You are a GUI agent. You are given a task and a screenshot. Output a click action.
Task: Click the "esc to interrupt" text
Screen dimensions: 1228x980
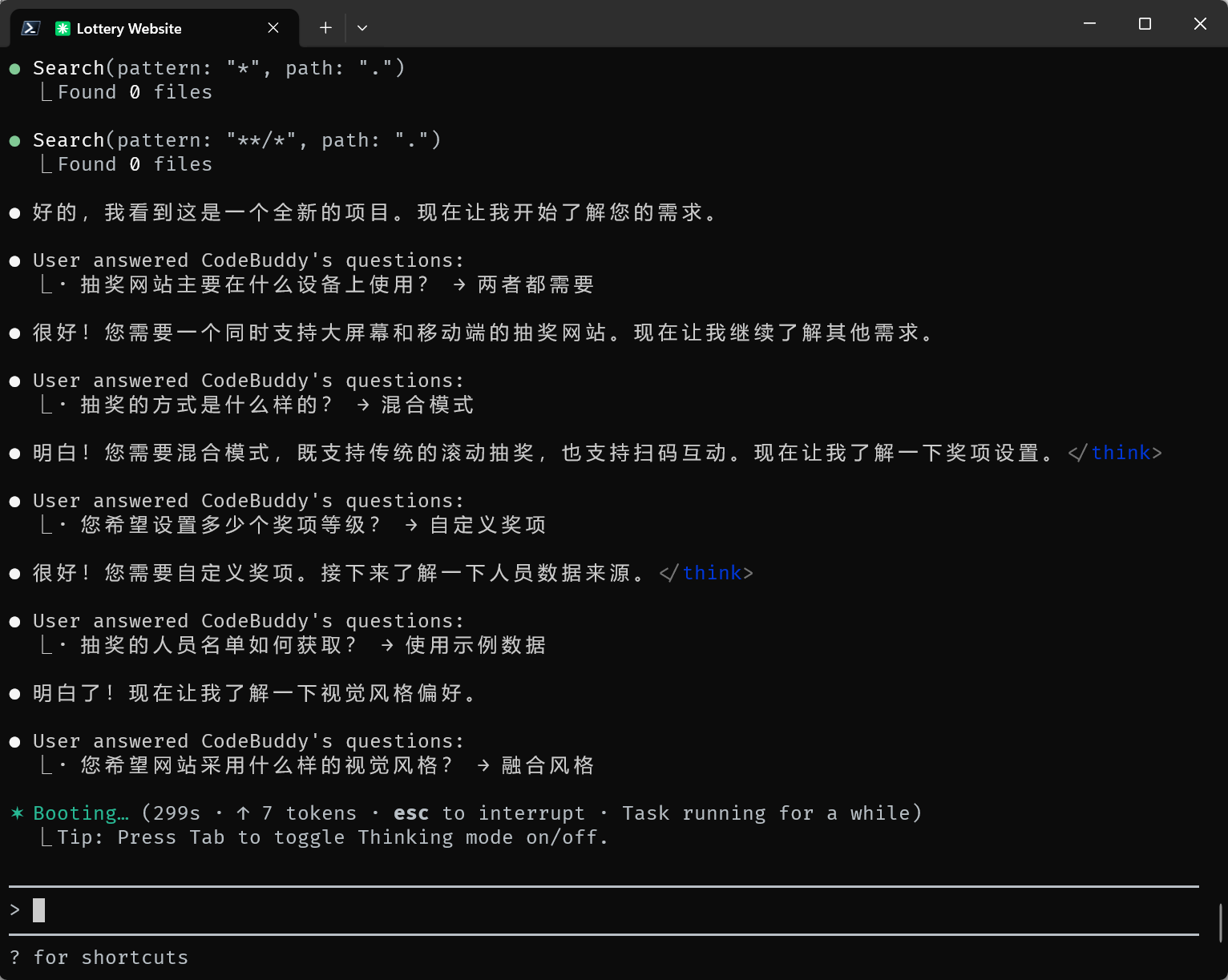pos(489,813)
